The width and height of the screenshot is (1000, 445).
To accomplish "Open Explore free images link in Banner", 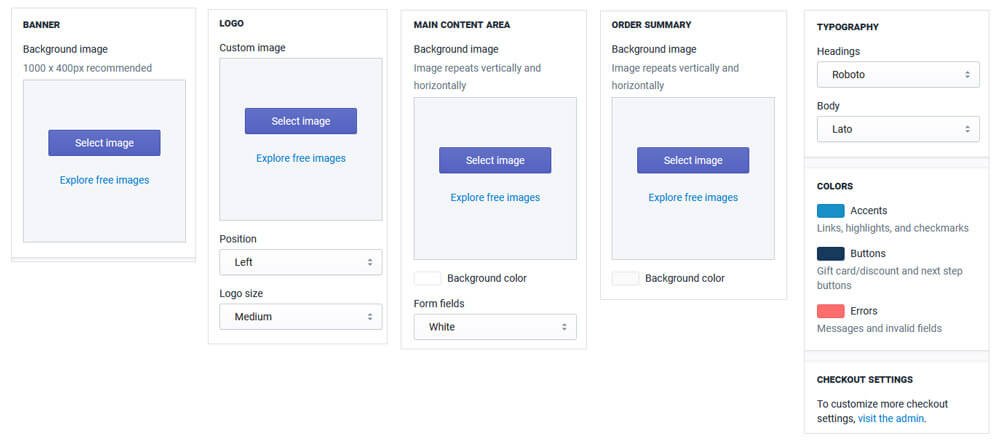I will click(x=104, y=180).
